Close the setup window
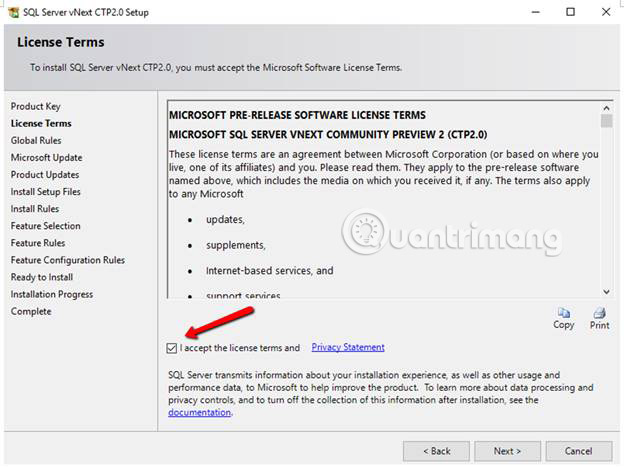 click(606, 12)
